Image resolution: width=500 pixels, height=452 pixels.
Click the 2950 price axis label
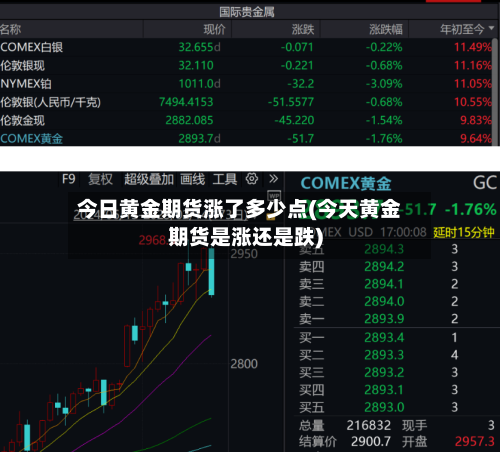click(244, 254)
